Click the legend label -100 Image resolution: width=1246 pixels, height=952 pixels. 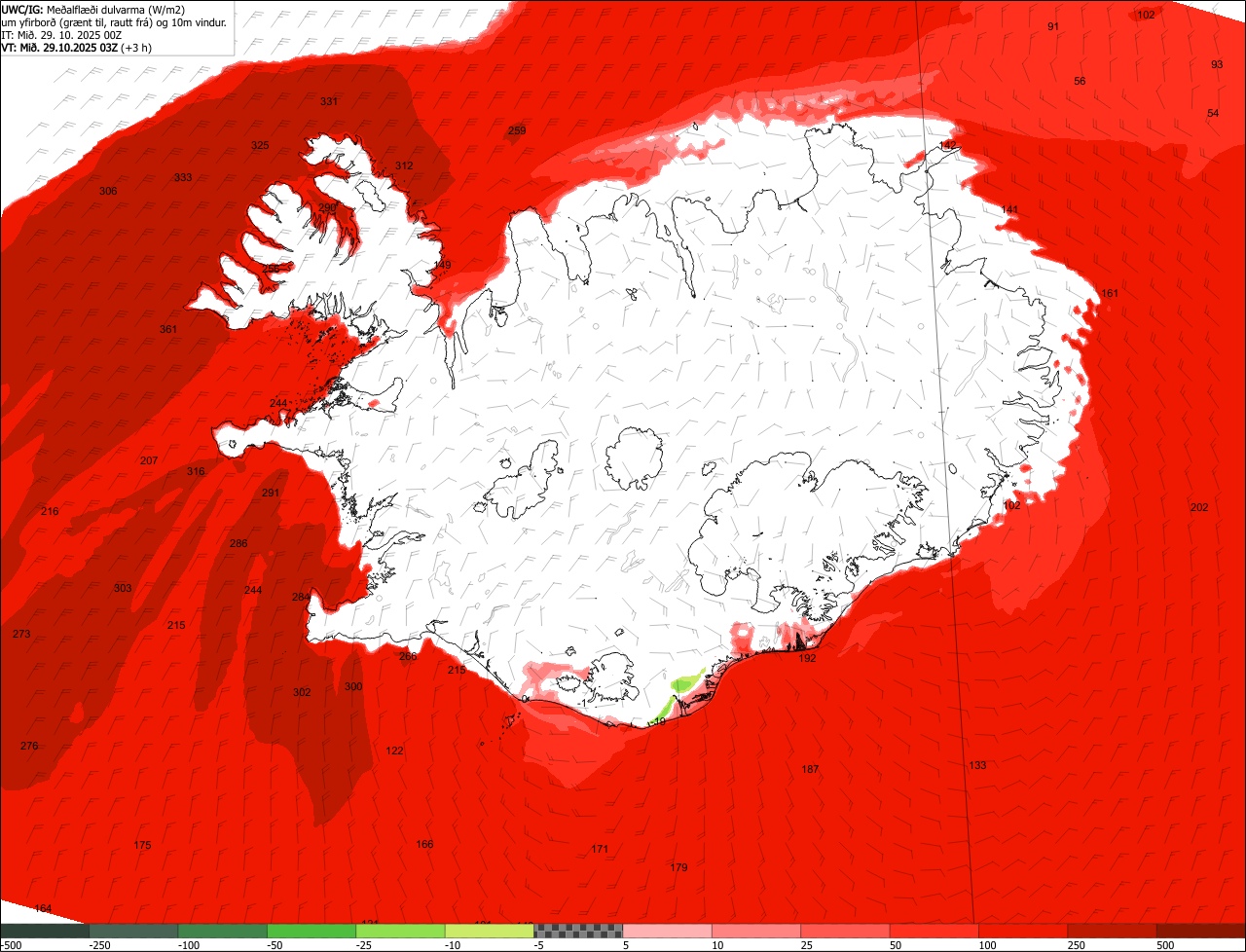coord(188,946)
